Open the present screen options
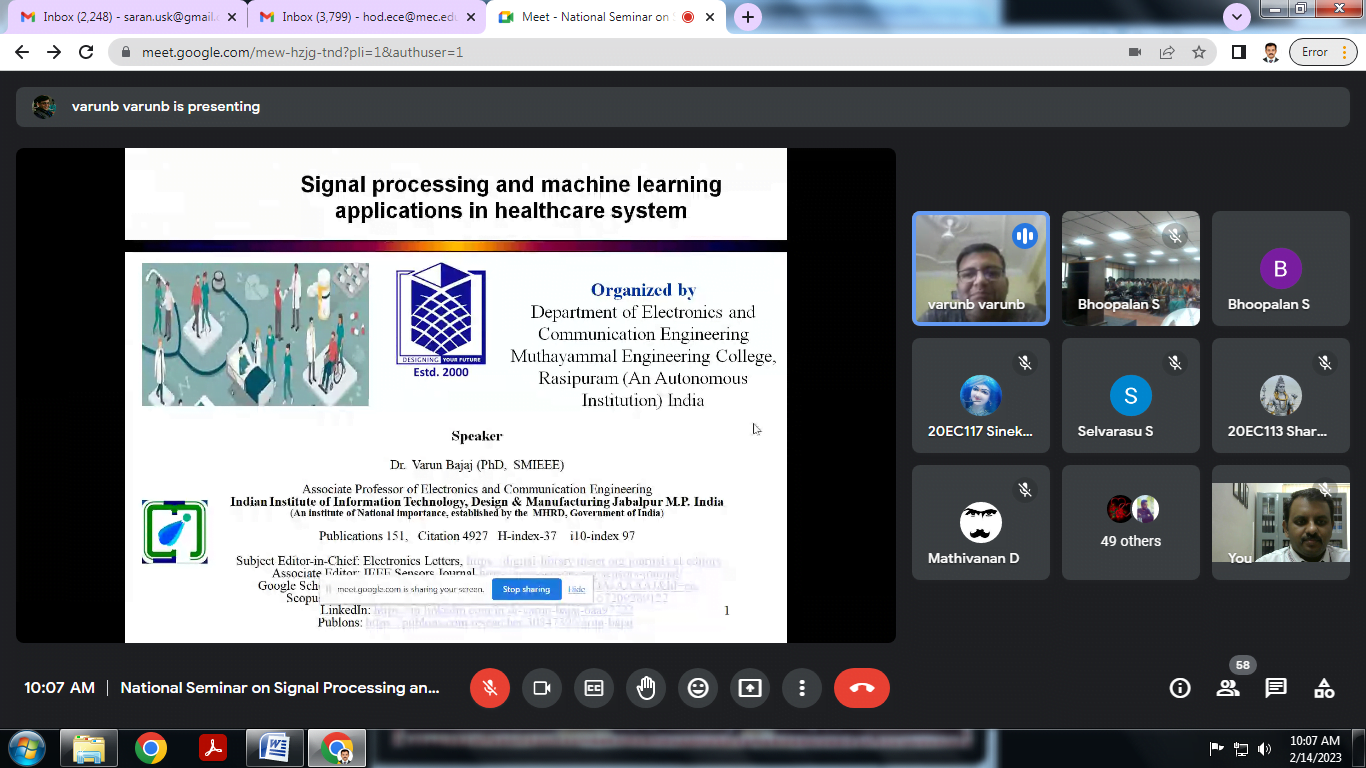The width and height of the screenshot is (1366, 768). tap(750, 688)
